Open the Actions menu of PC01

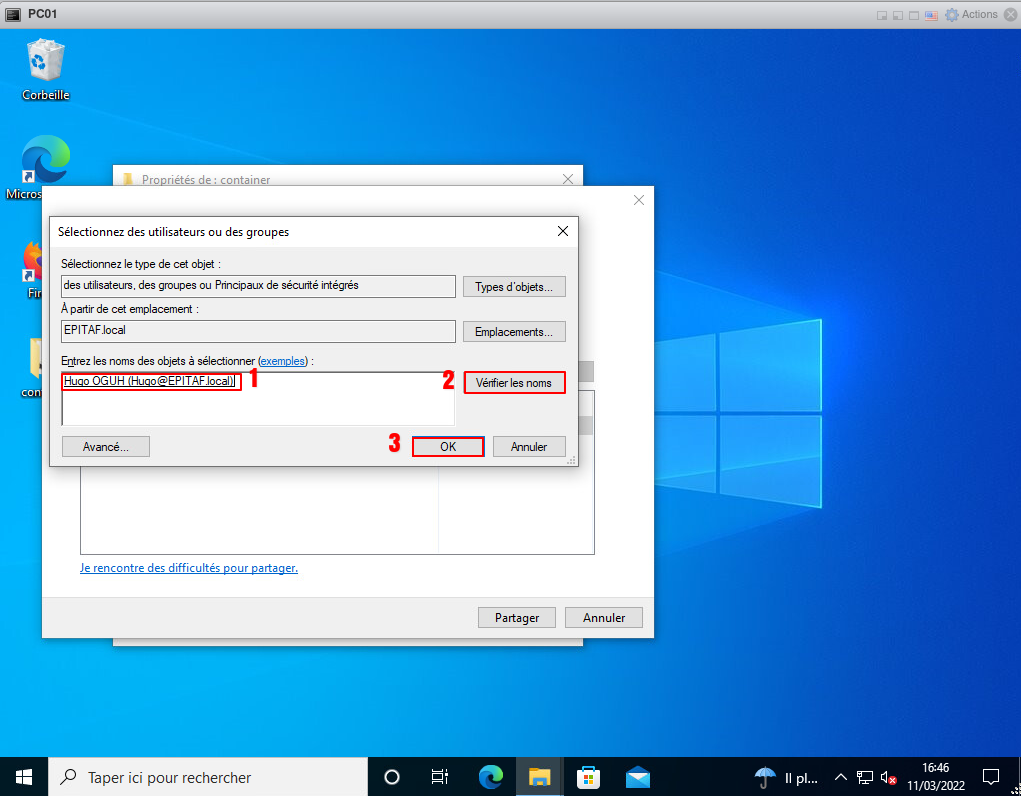[971, 14]
